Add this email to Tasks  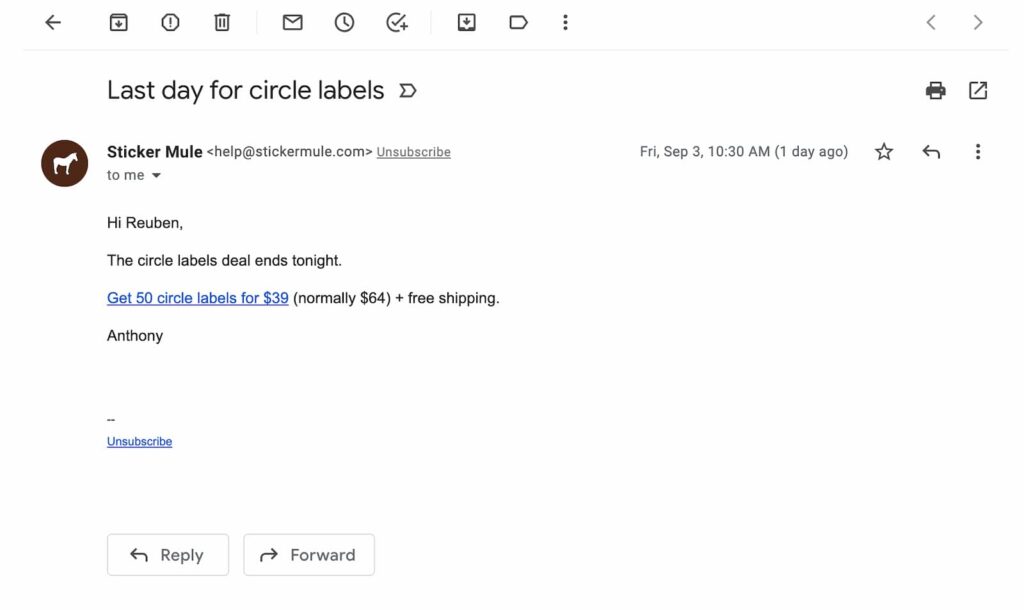coord(397,22)
